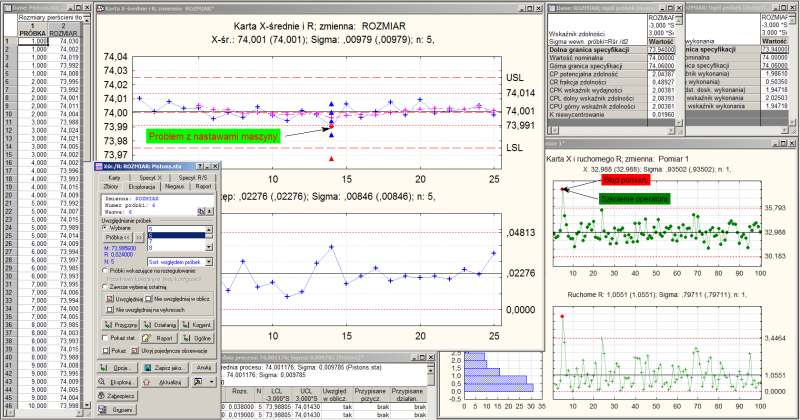
Task: Click the Przyczyny button with icon
Action: coord(121,325)
